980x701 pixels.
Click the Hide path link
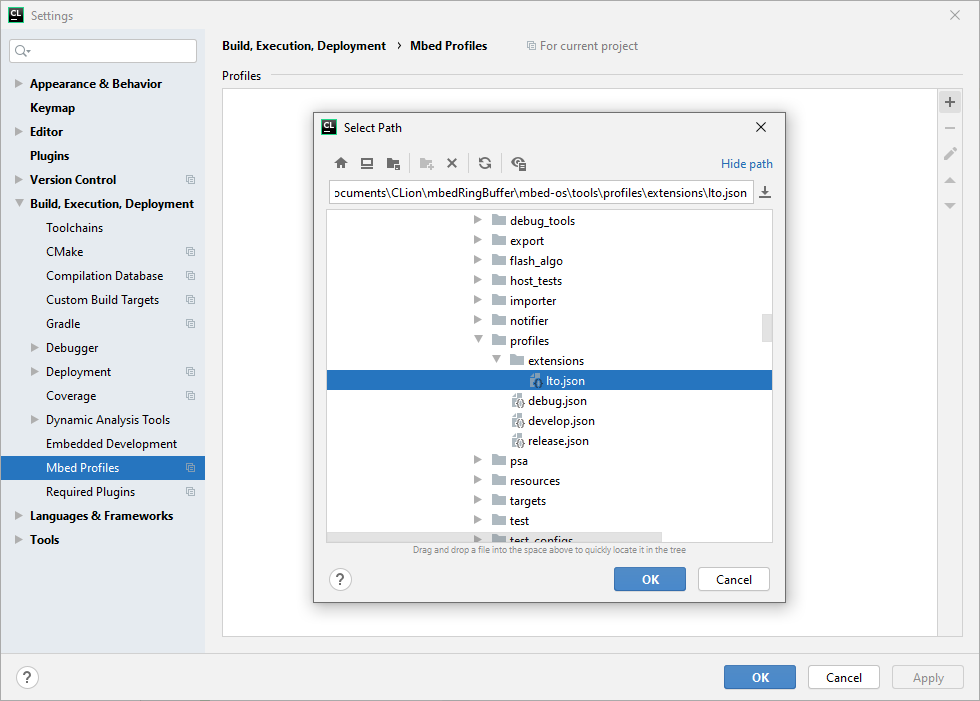click(746, 164)
